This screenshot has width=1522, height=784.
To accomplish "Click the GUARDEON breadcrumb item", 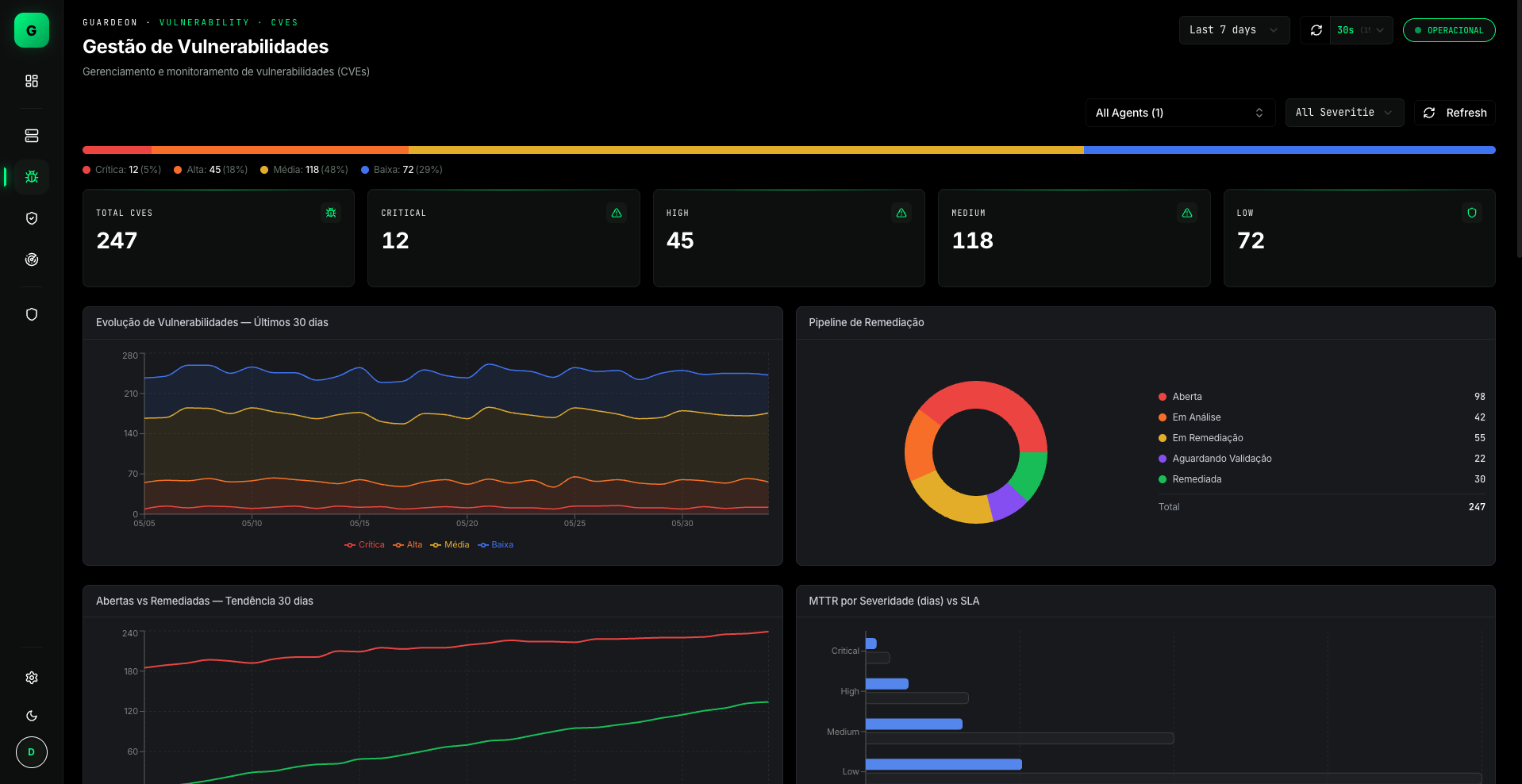I will (x=110, y=22).
